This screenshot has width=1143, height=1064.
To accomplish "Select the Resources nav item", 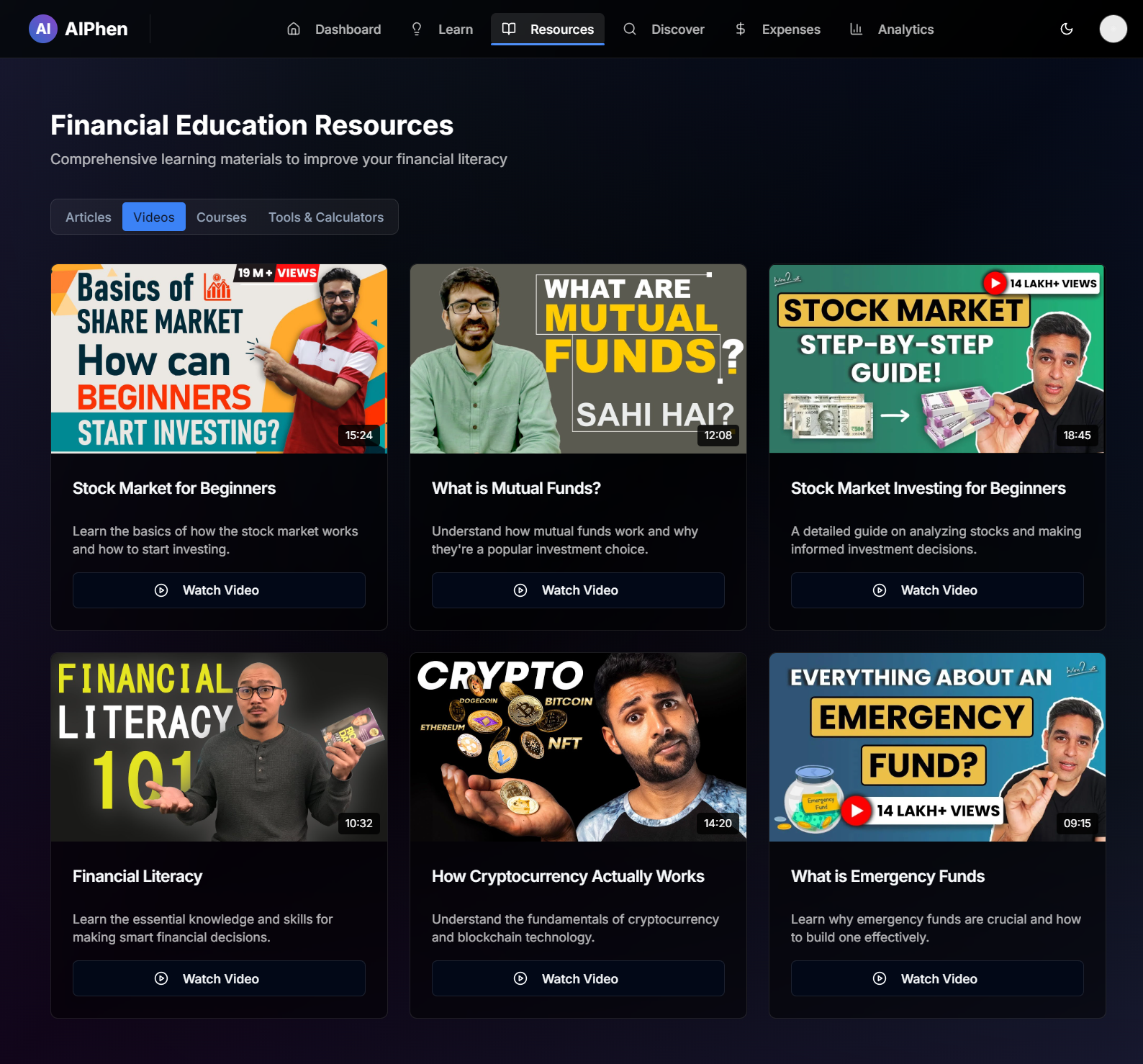I will click(x=548, y=29).
